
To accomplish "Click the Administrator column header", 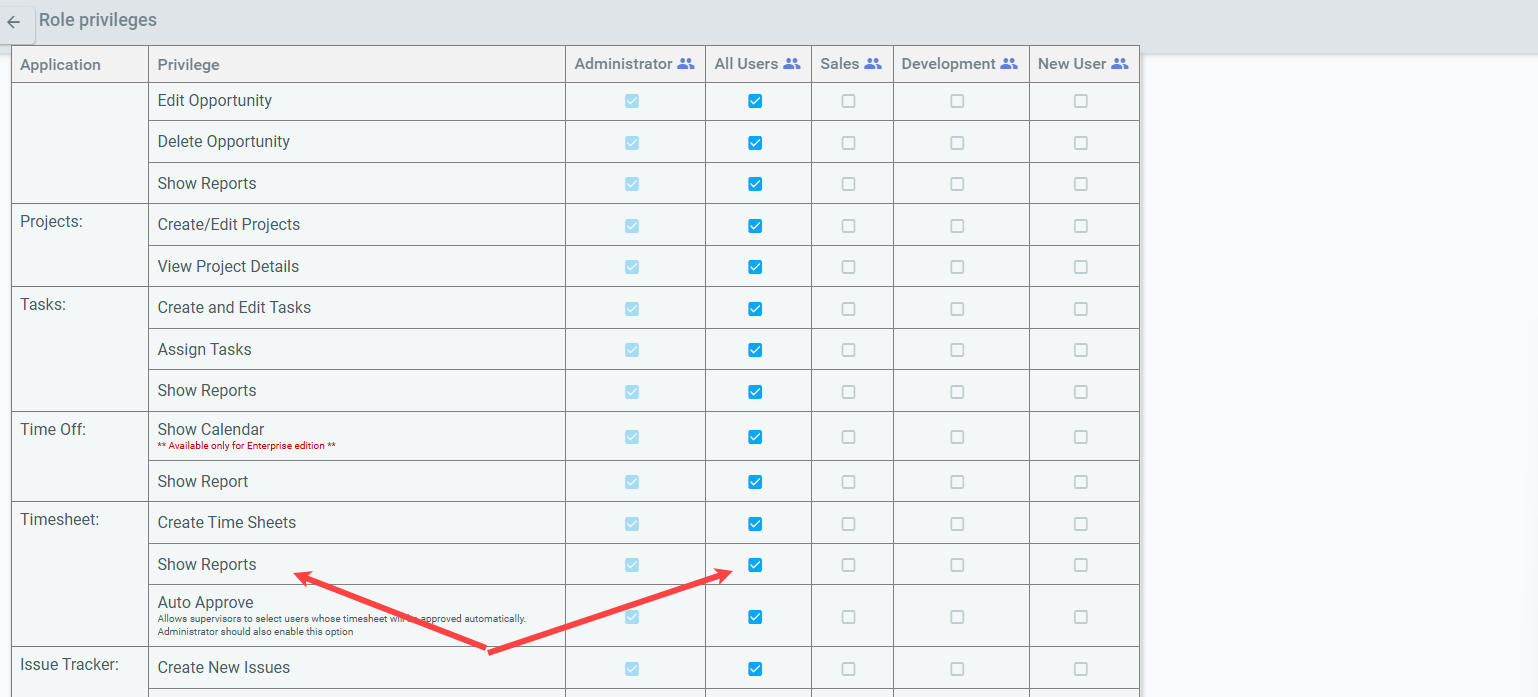I will click(x=623, y=64).
